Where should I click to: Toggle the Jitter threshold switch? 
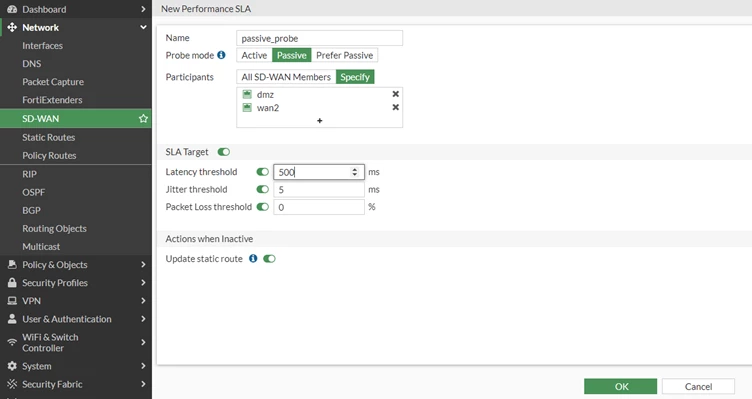point(262,189)
